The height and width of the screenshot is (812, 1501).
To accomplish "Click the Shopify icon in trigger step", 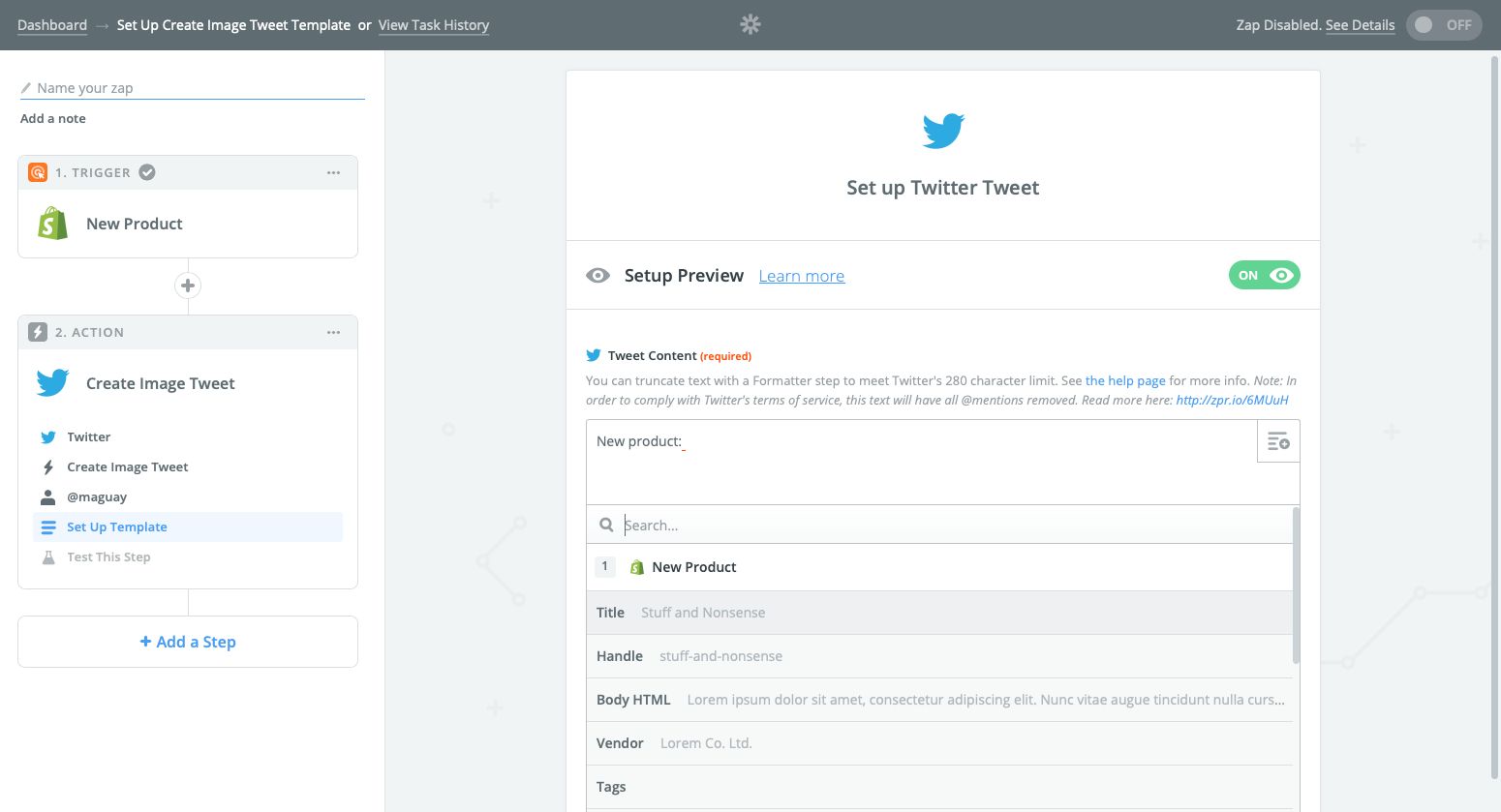I will [52, 224].
